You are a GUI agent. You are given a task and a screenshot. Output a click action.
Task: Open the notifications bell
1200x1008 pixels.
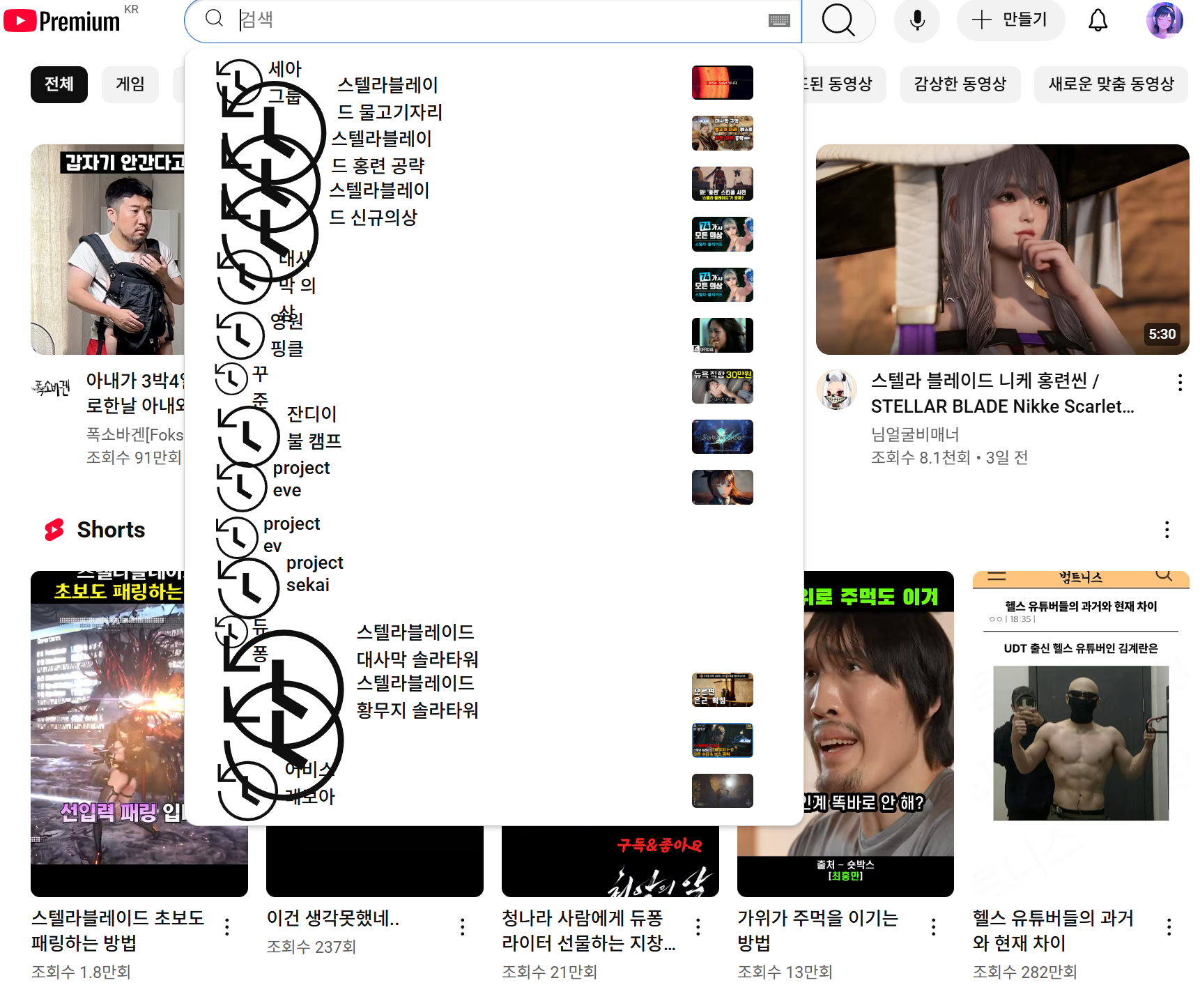coord(1098,20)
